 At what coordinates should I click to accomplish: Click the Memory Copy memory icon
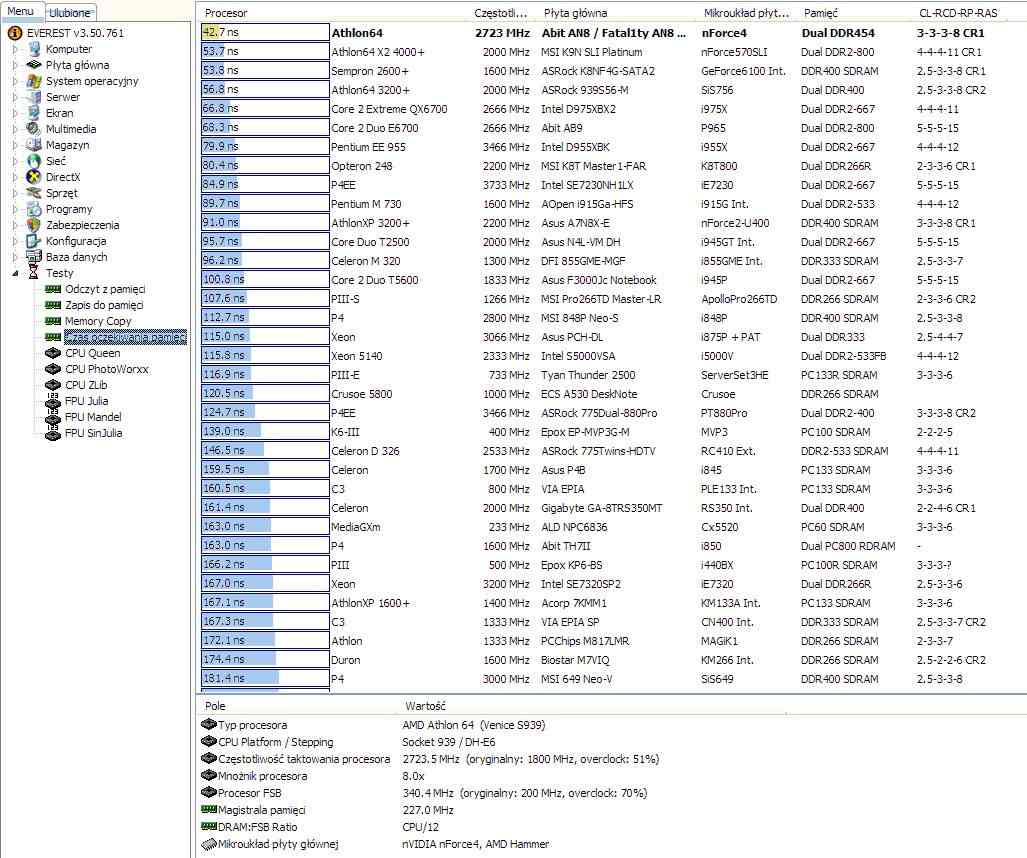53,321
